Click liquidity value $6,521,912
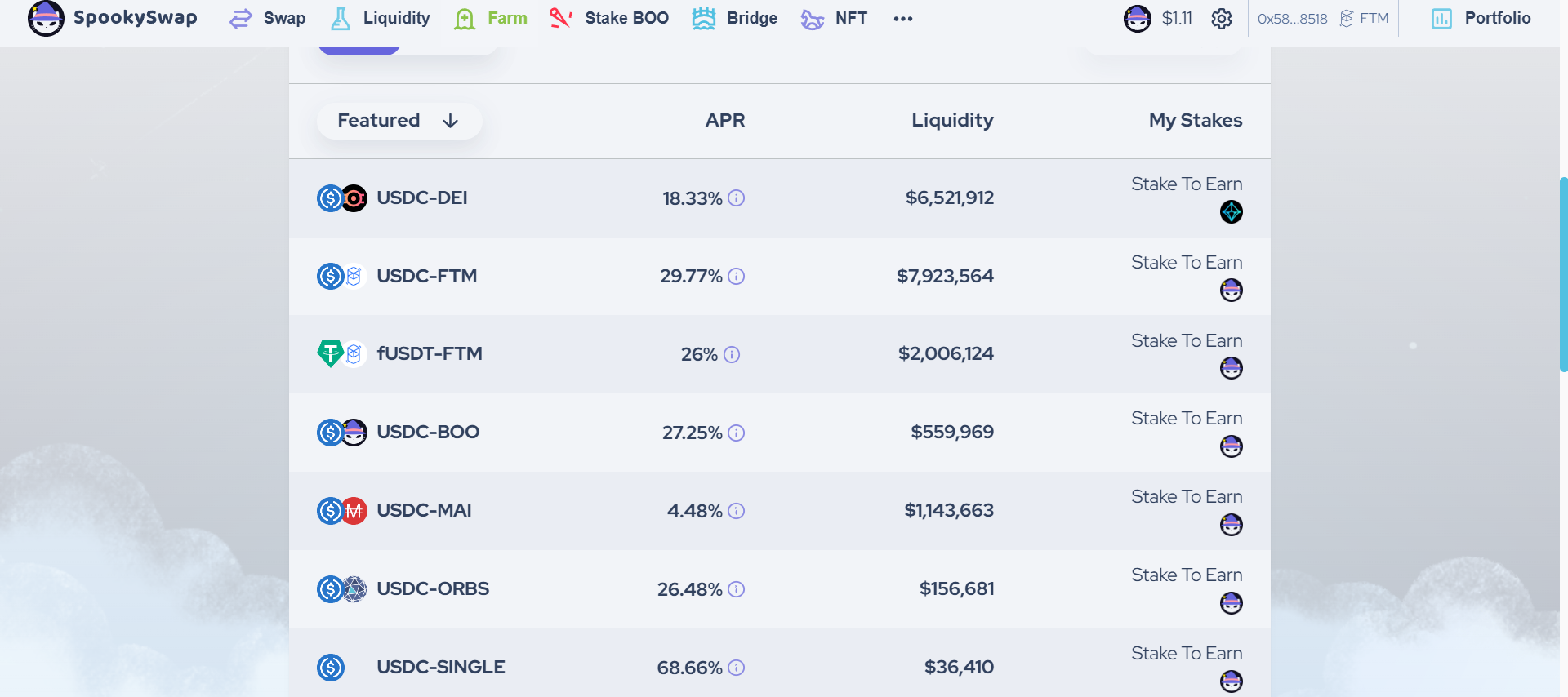Viewport: 1568px width, 697px height. pos(950,198)
